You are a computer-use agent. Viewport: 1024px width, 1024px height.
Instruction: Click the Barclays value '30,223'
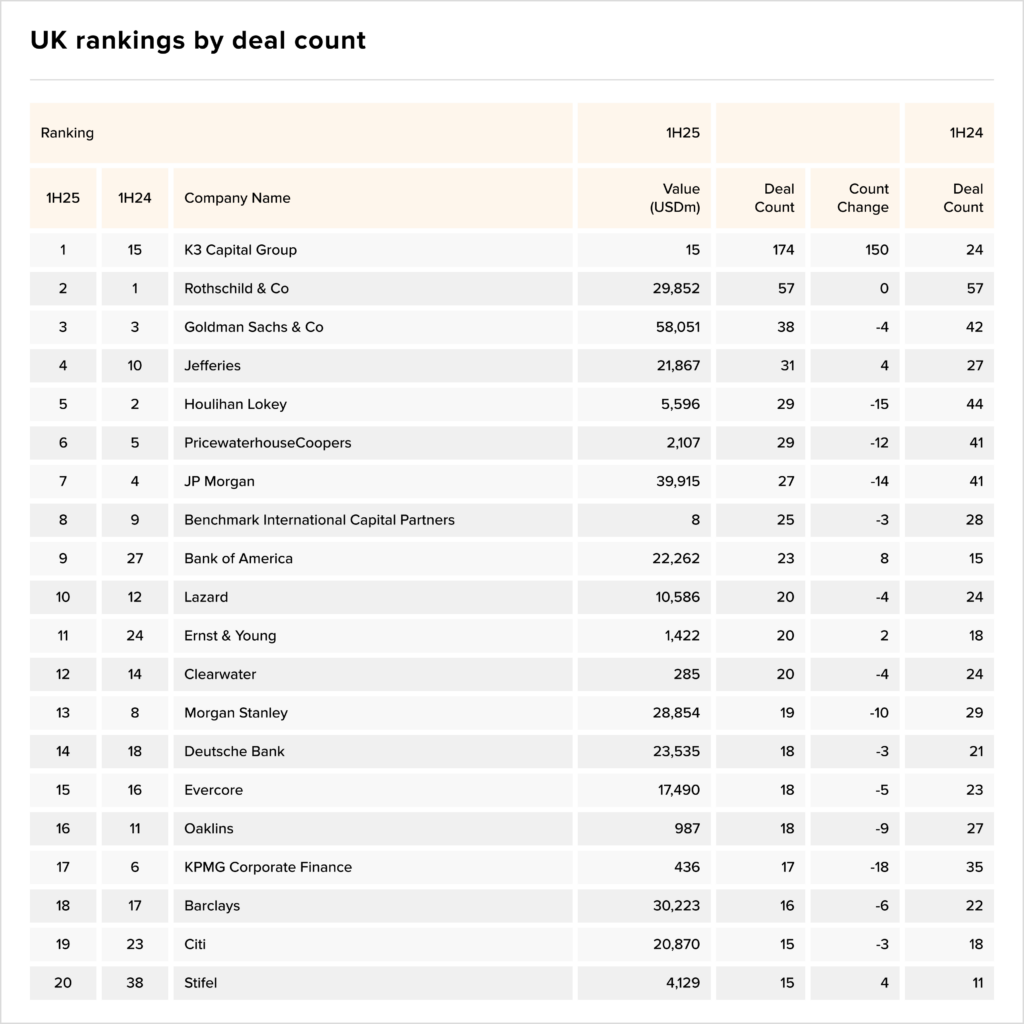677,905
